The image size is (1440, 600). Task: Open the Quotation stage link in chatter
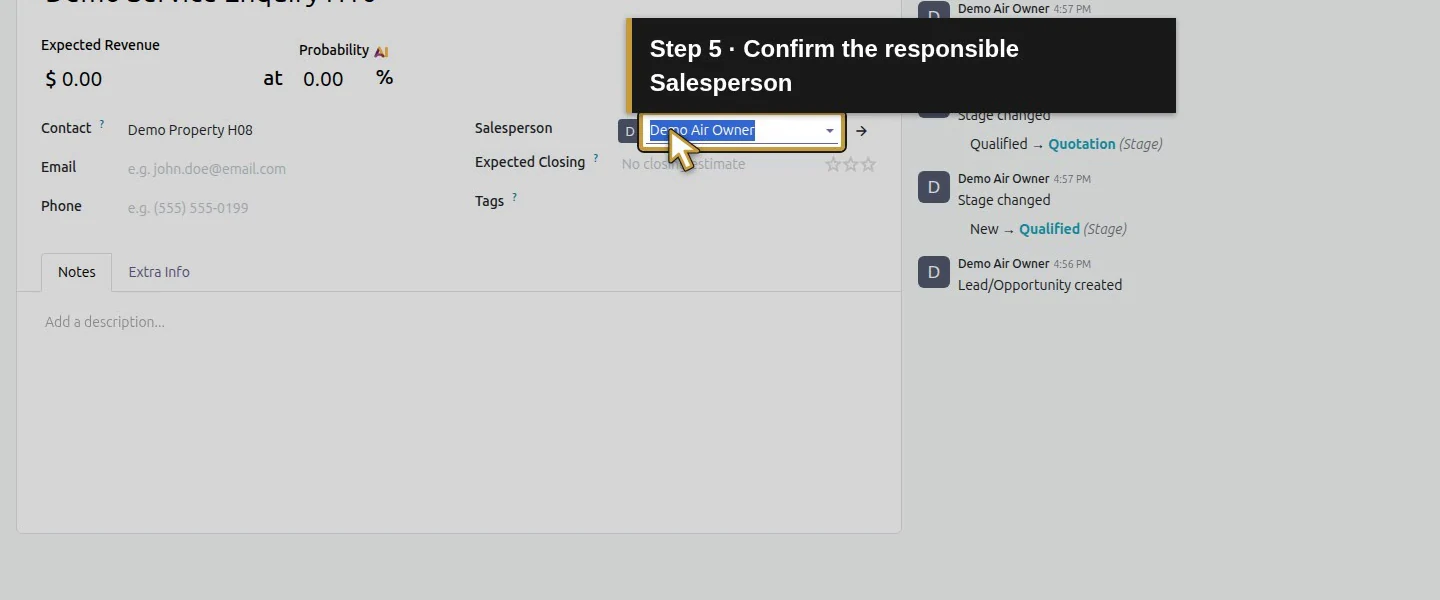(1082, 144)
